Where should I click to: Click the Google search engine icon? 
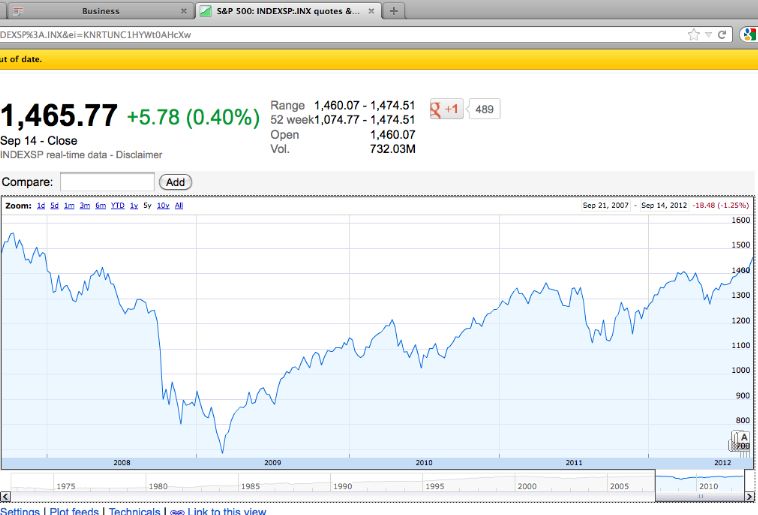749,34
